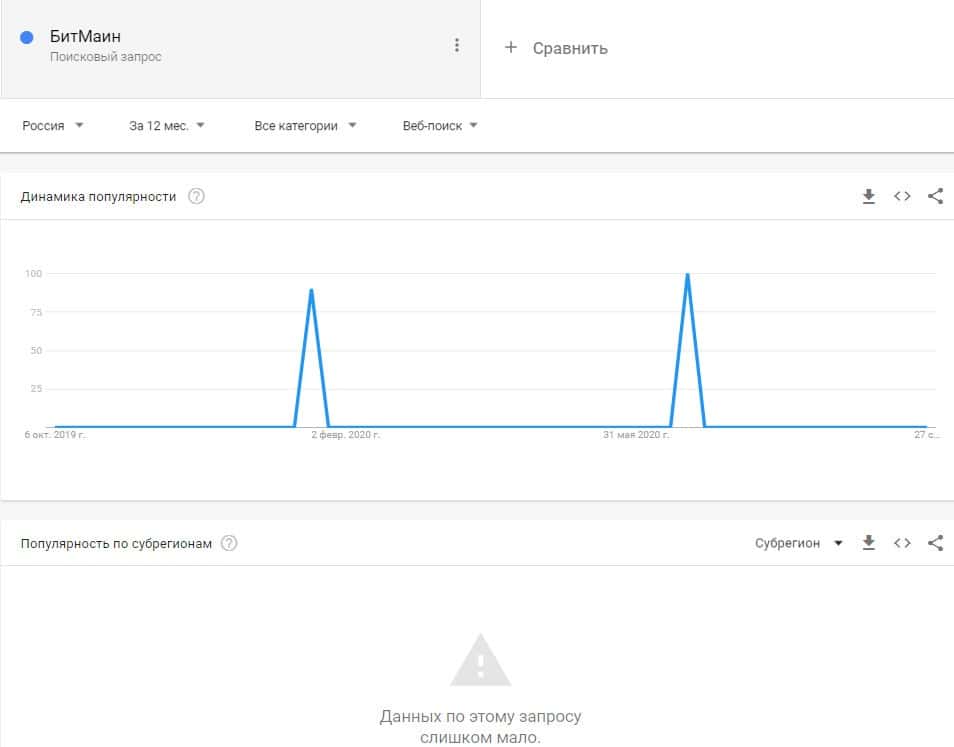Image resolution: width=954 pixels, height=747 pixels.
Task: Click the Динамика популярности heading
Action: tap(98, 196)
